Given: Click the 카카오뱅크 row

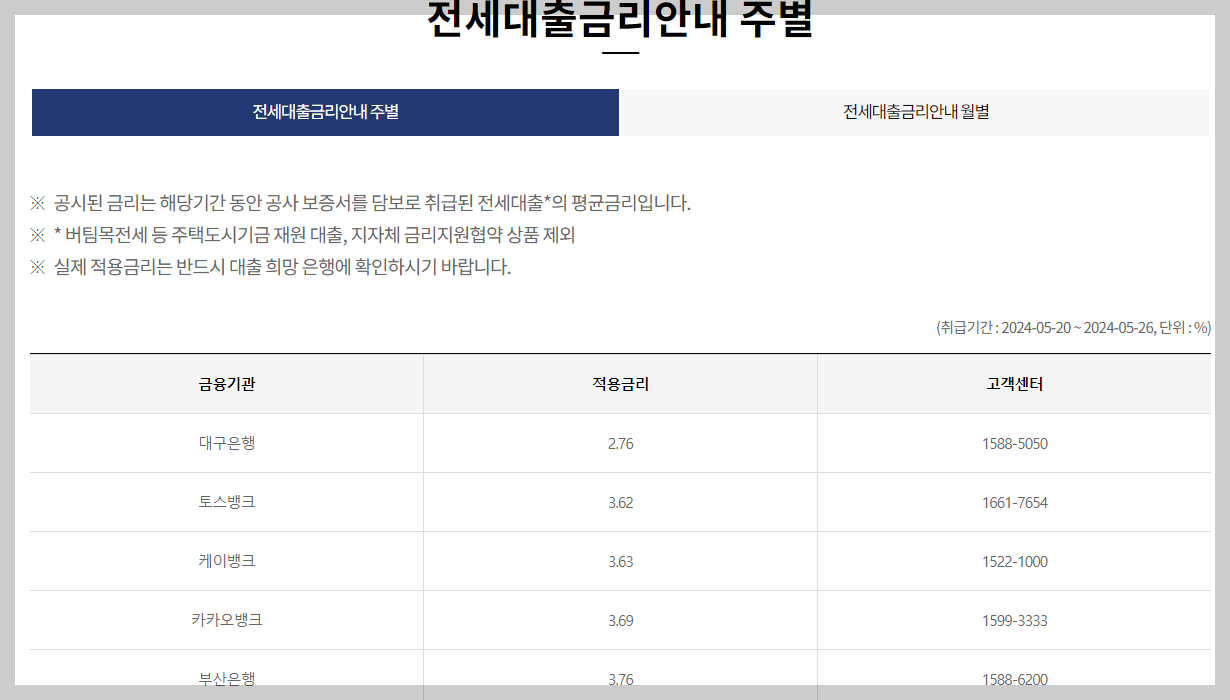Looking at the screenshot, I should point(228,621).
